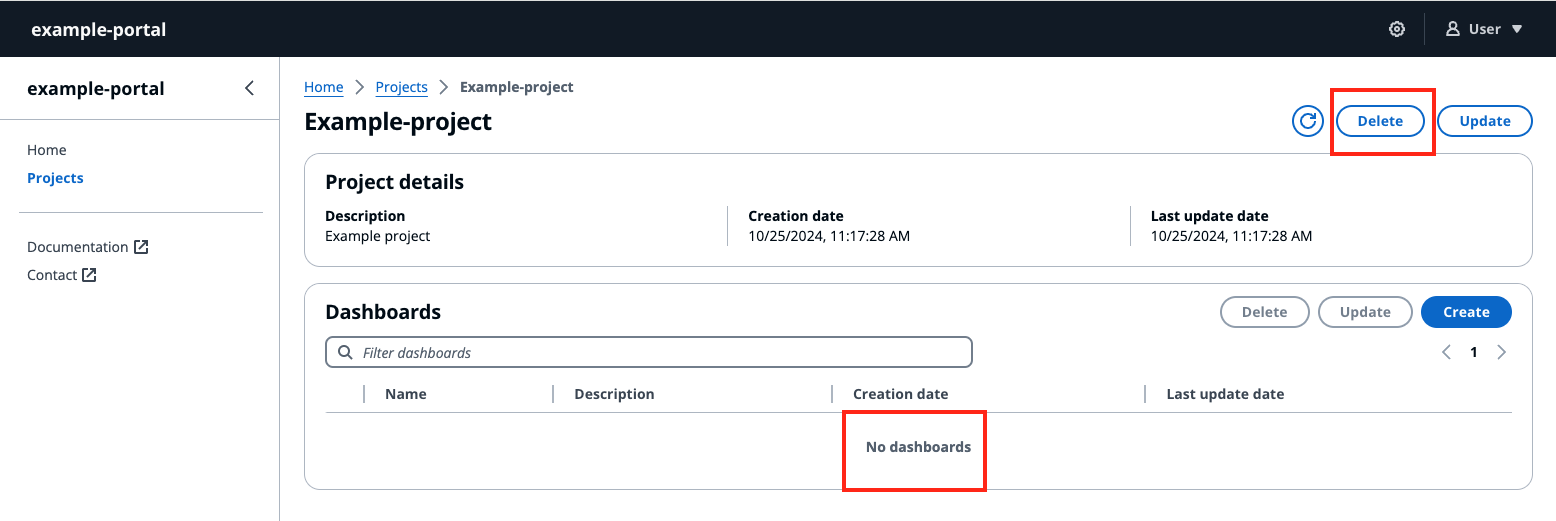Collapse the example-portal sidebar with the chevron
The width and height of the screenshot is (1556, 521).
249,88
